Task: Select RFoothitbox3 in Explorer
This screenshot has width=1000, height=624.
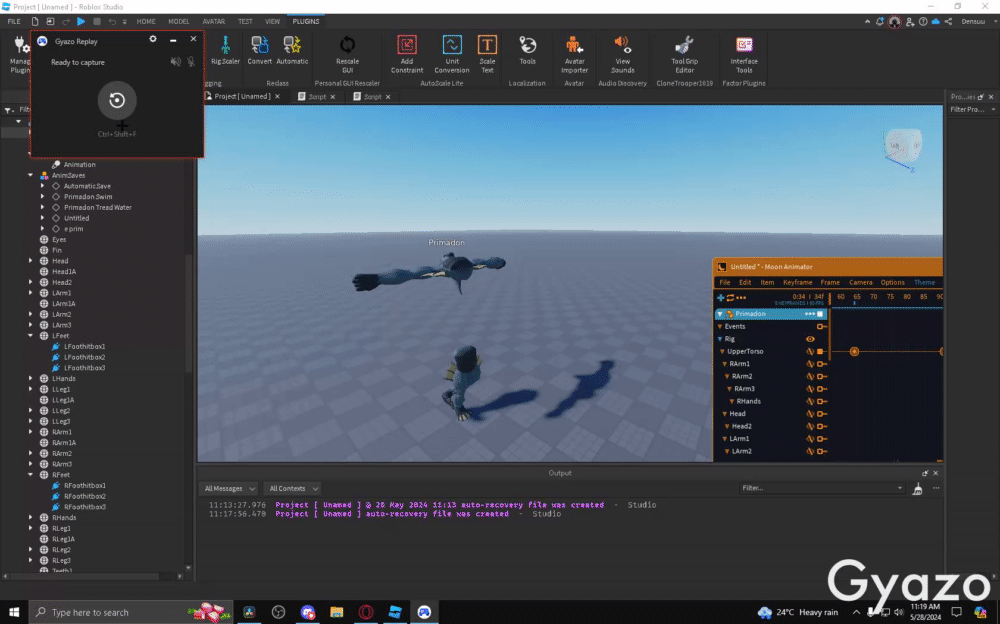Action: click(85, 507)
